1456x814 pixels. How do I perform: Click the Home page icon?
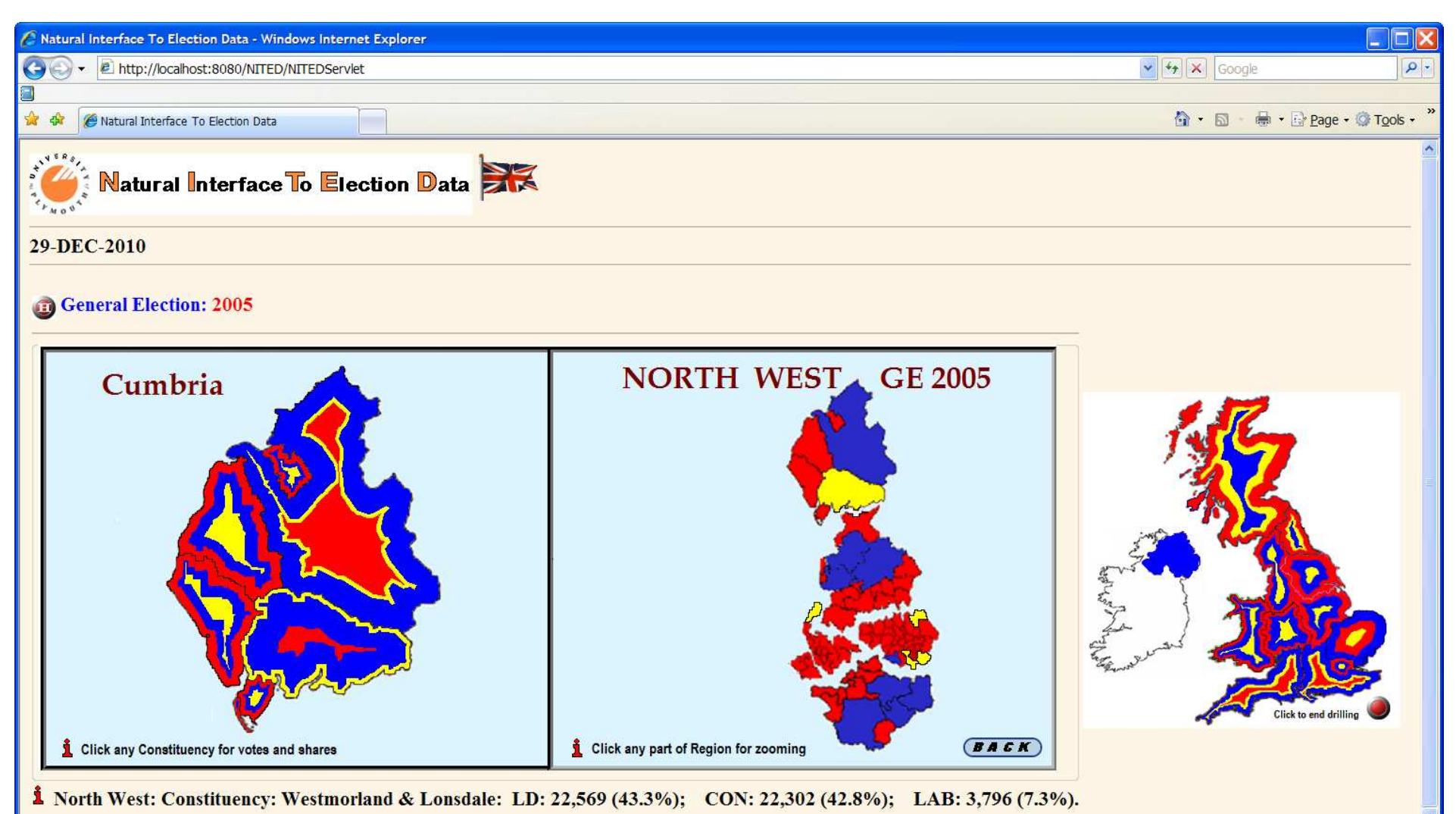coord(1182,119)
